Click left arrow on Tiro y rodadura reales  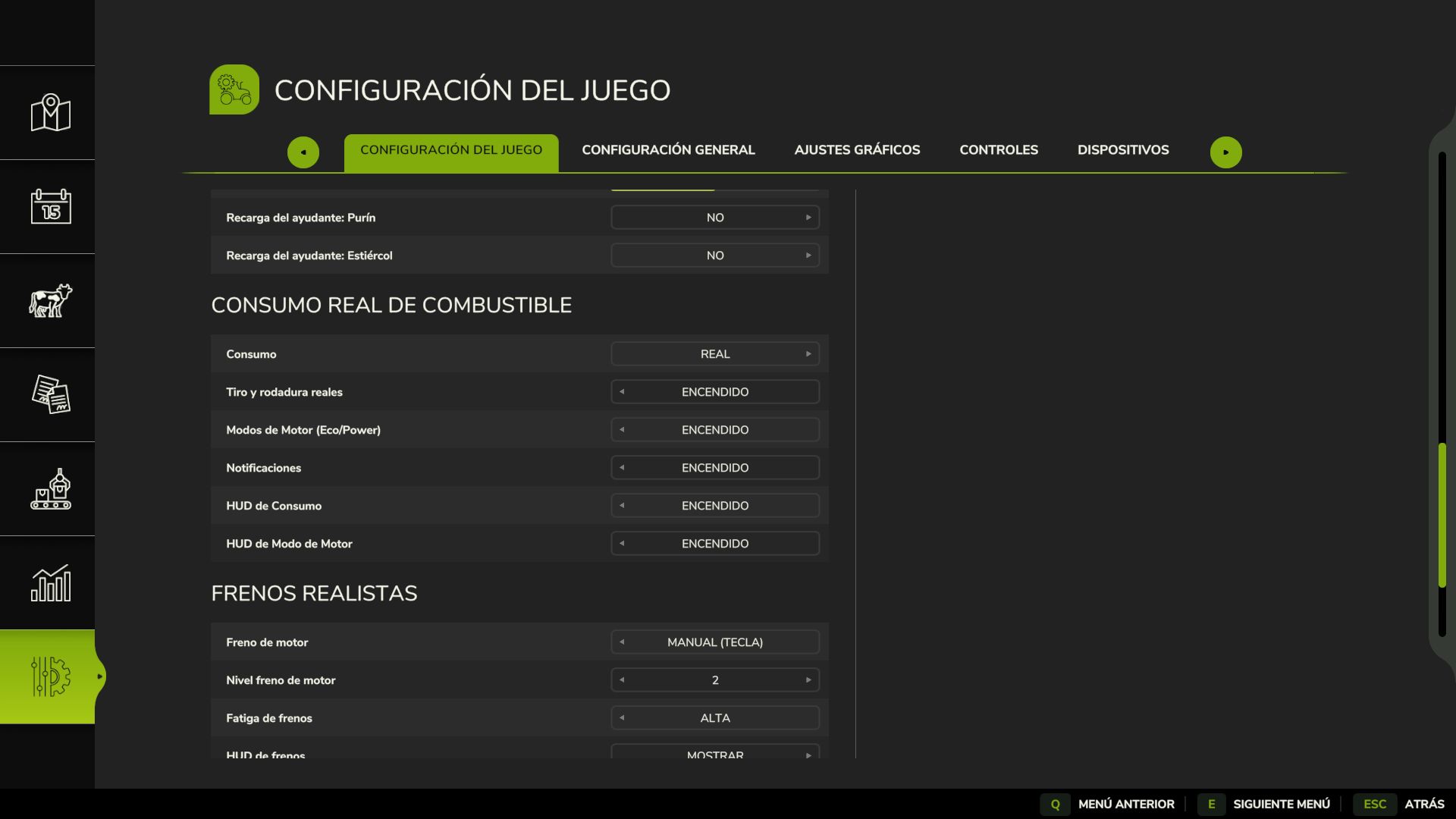[x=622, y=392]
